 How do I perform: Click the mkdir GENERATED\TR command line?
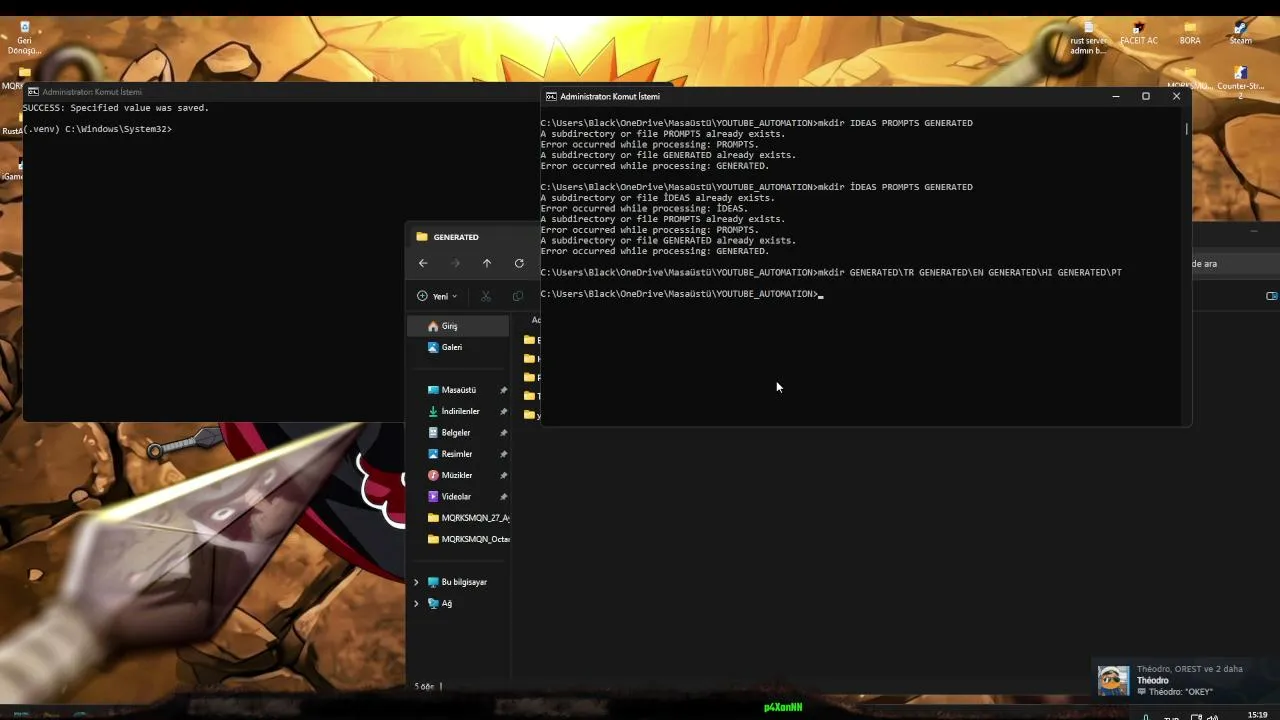(x=831, y=272)
